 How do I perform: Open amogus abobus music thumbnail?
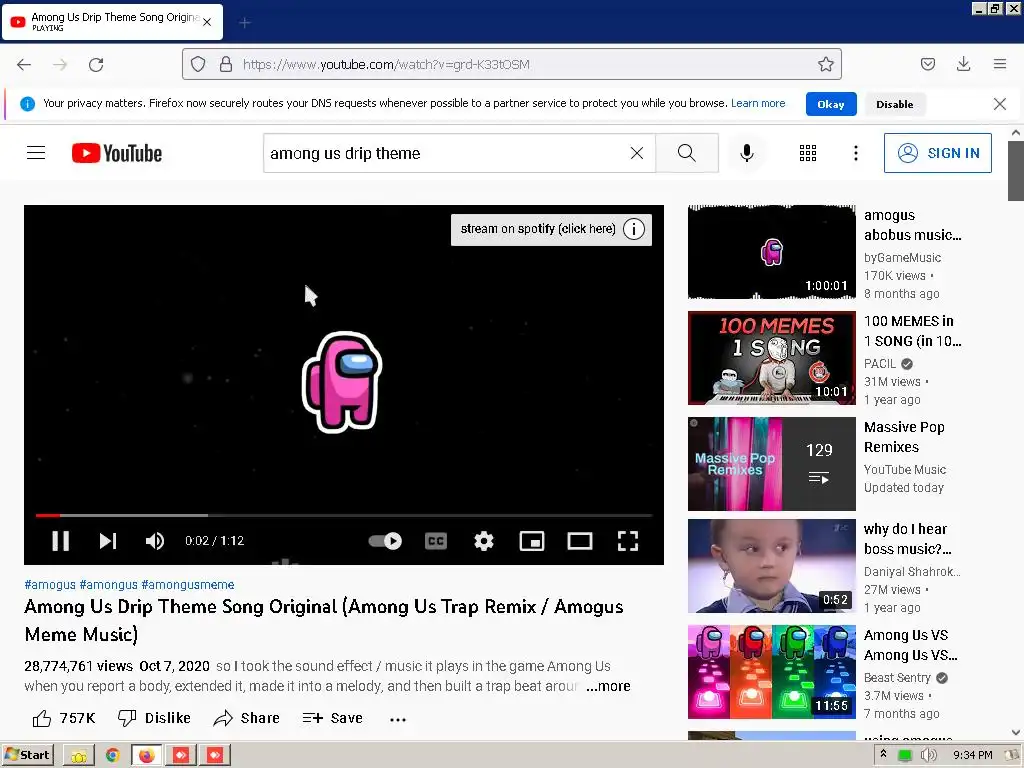[x=771, y=252]
